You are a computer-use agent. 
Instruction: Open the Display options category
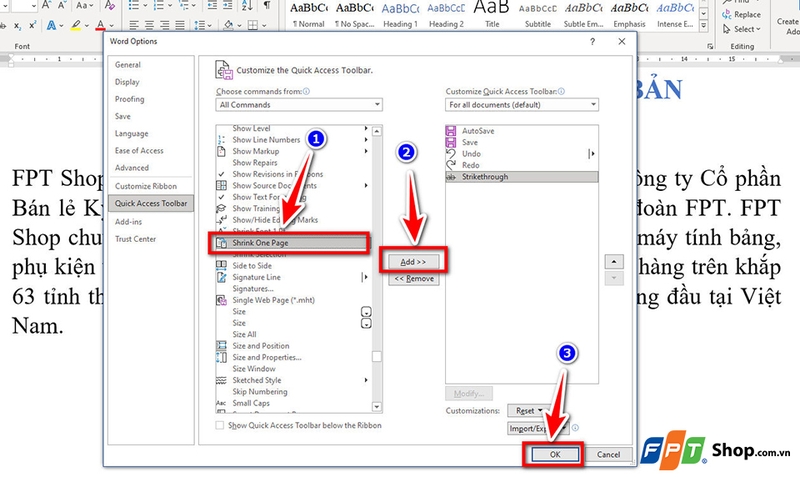[x=127, y=82]
